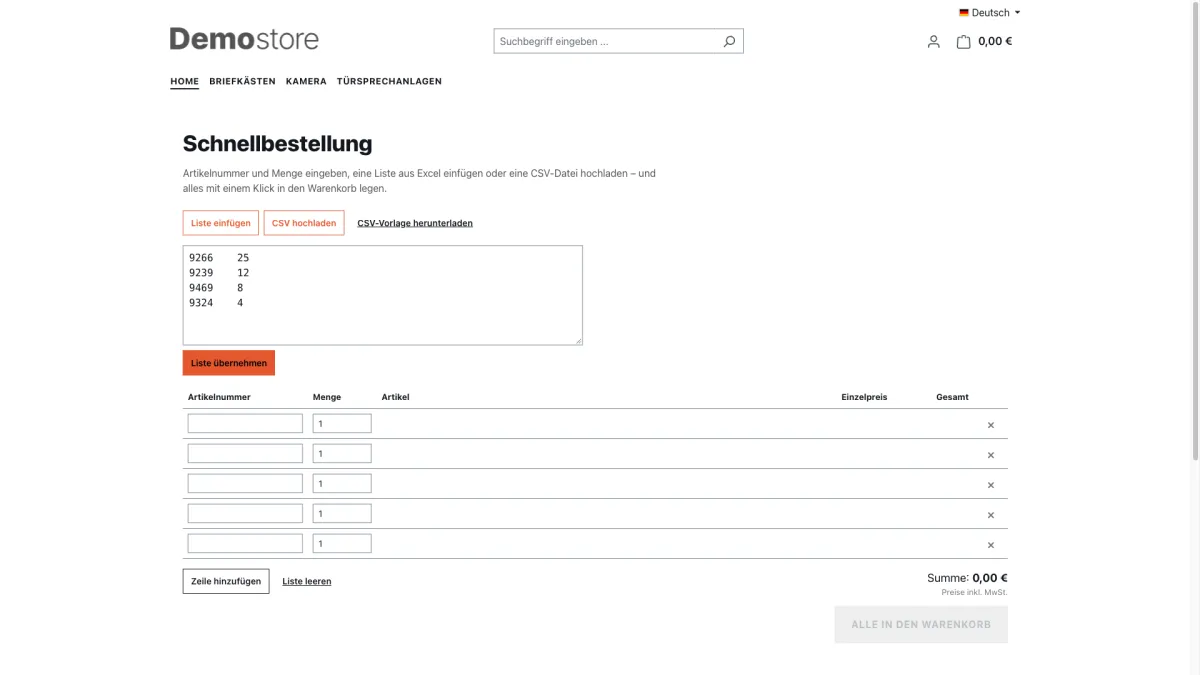1200x675 pixels.
Task: Focus the first row Artikelnummer field
Action: tap(245, 424)
